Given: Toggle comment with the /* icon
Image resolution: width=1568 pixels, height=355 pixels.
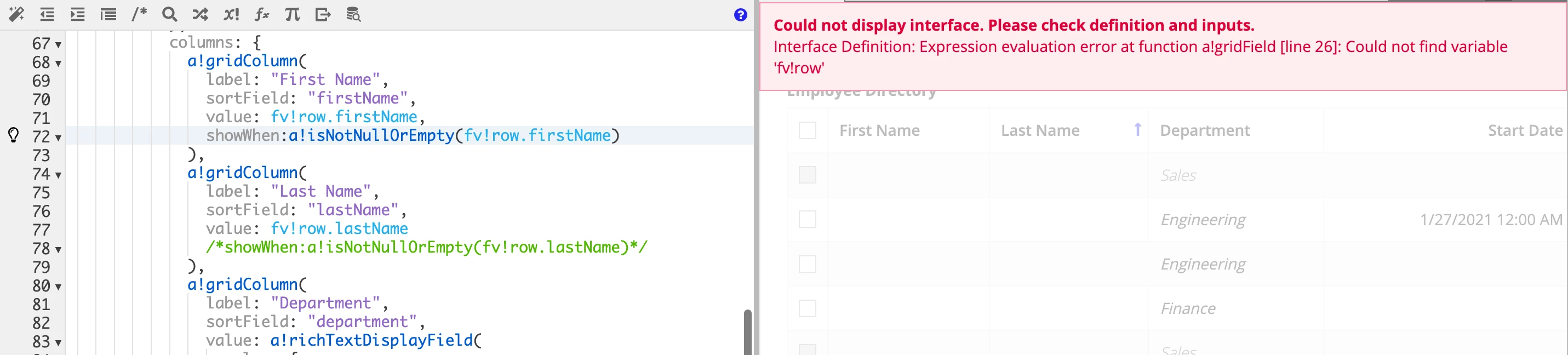Looking at the screenshot, I should pyautogui.click(x=139, y=14).
